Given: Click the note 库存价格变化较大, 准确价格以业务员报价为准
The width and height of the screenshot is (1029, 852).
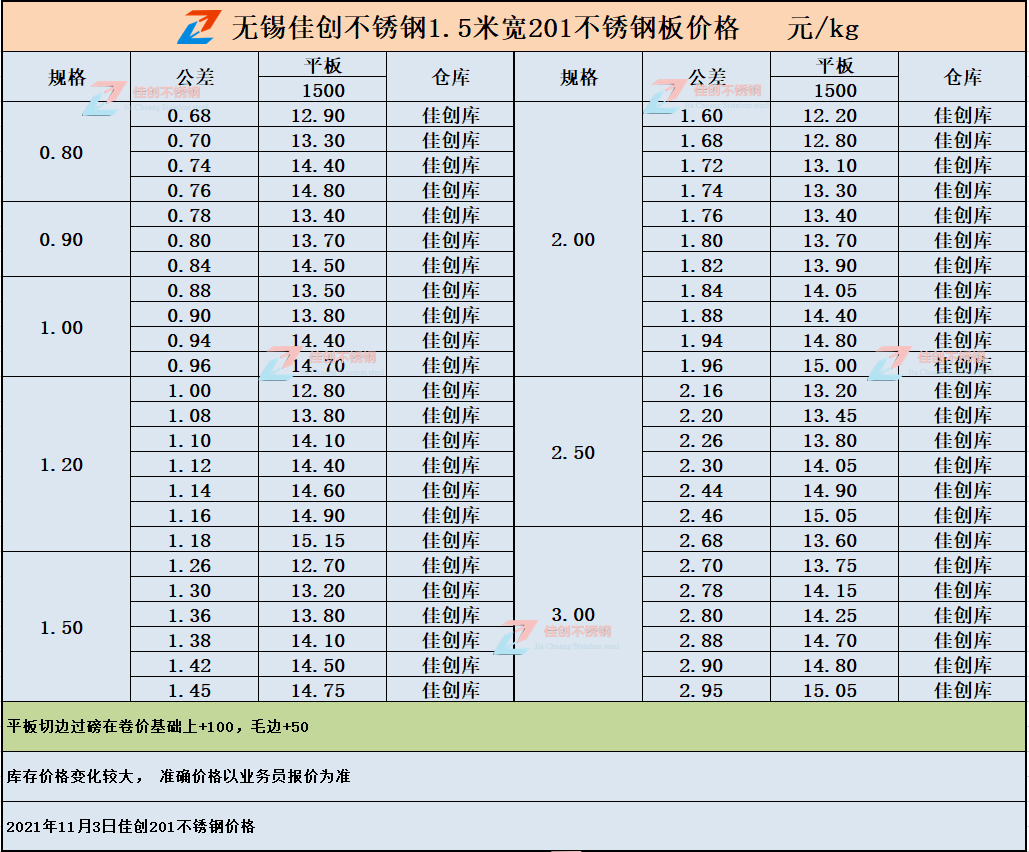Looking at the screenshot, I should coord(178,777).
